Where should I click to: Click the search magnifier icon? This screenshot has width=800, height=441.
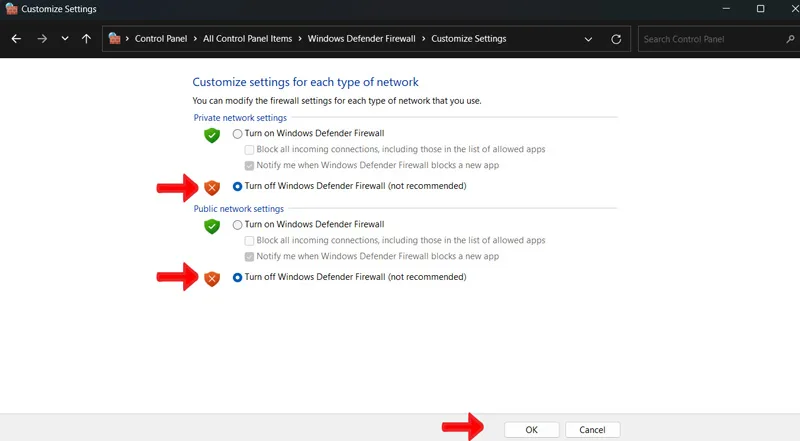tap(790, 39)
